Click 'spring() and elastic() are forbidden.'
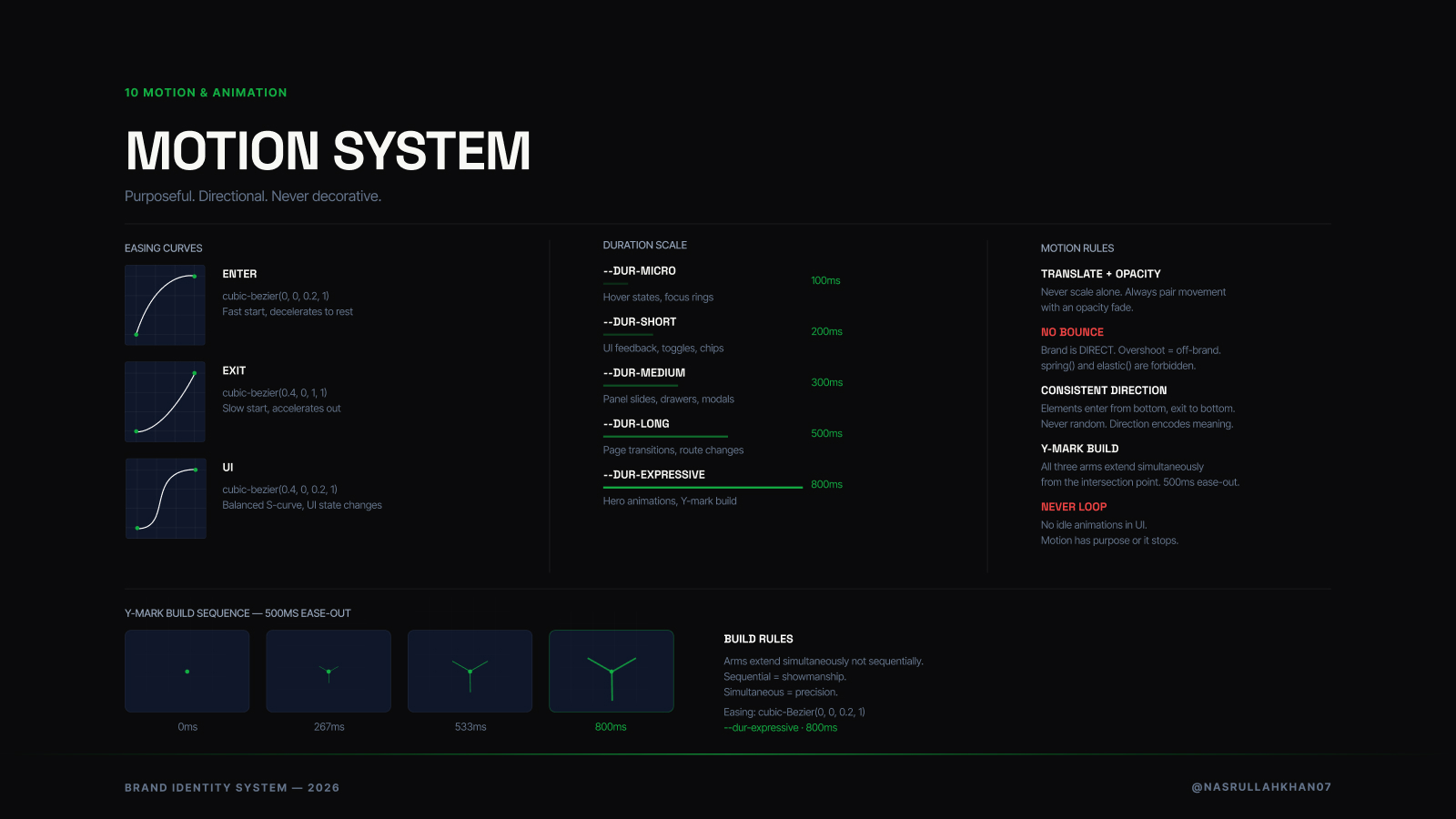The image size is (1456, 819). click(1118, 366)
